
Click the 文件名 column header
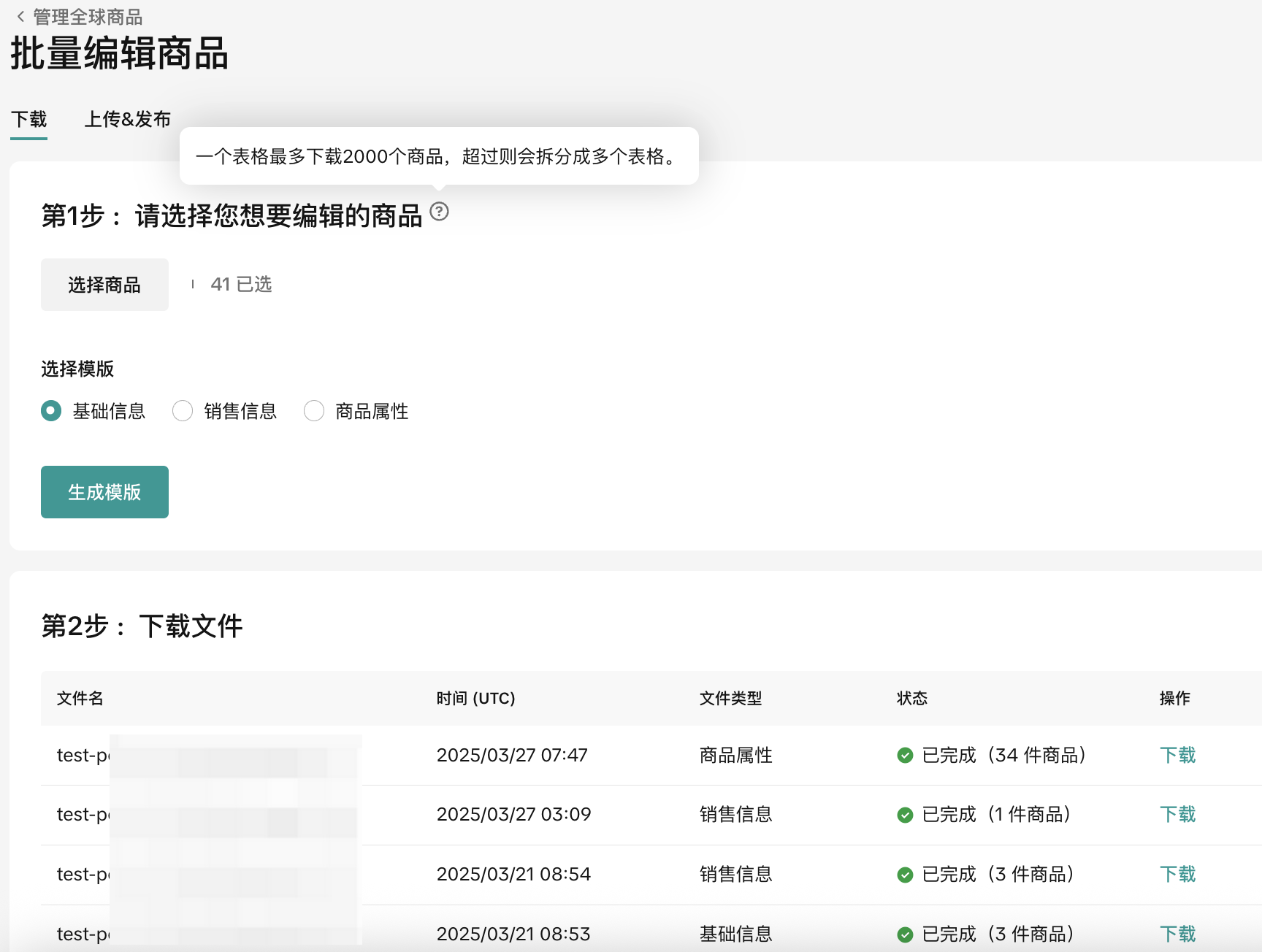click(80, 699)
